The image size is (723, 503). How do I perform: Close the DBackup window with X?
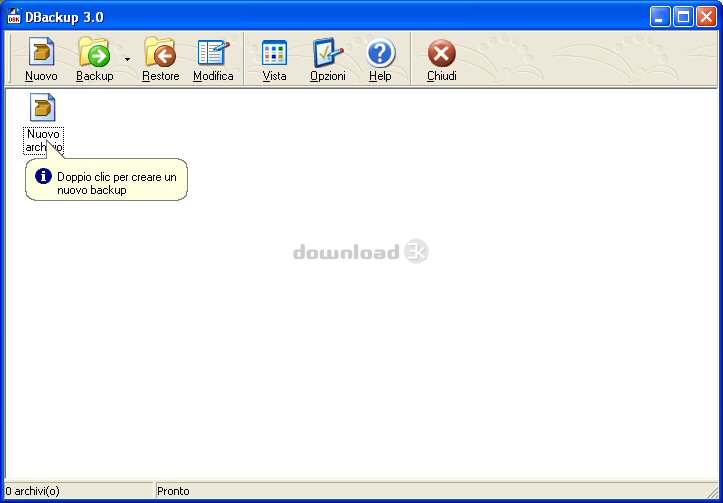click(x=706, y=17)
